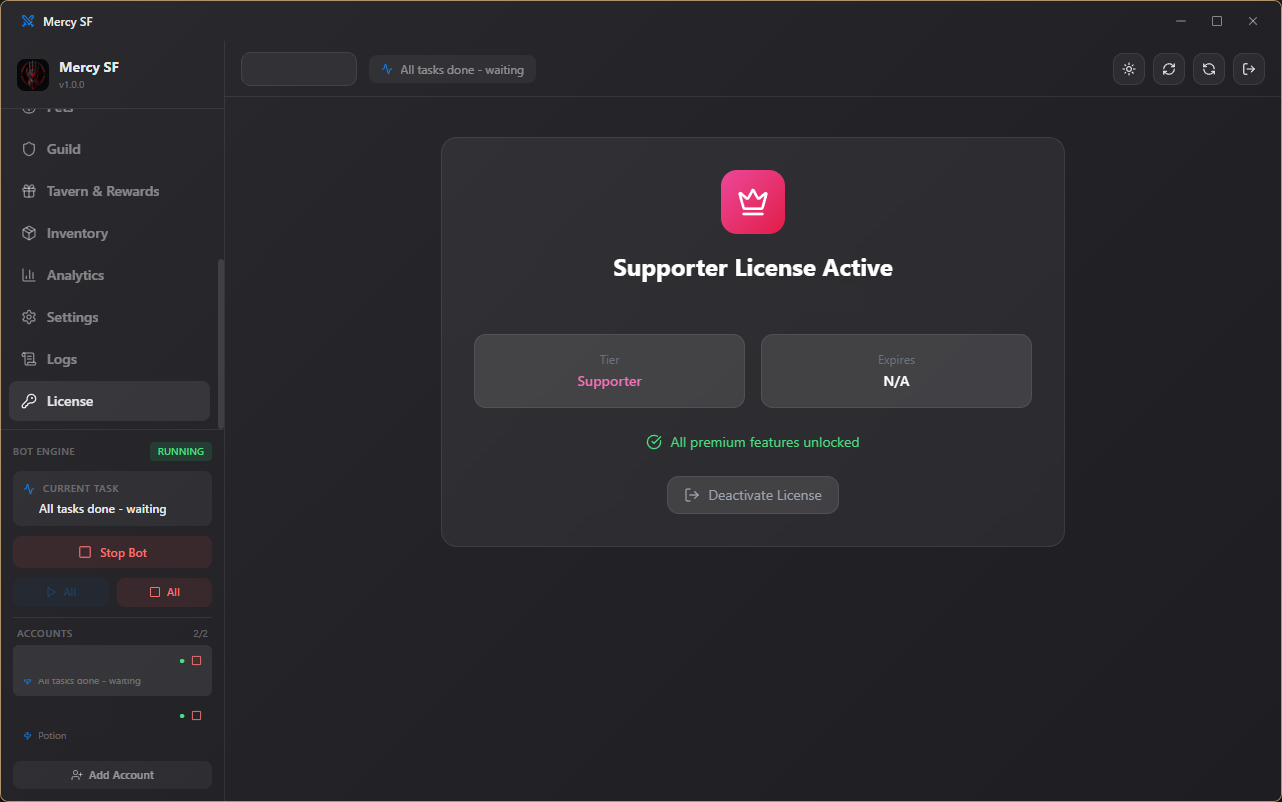Click the Mercy SF avatar logo in sidebar
Image resolution: width=1282 pixels, height=802 pixels.
pyautogui.click(x=33, y=75)
